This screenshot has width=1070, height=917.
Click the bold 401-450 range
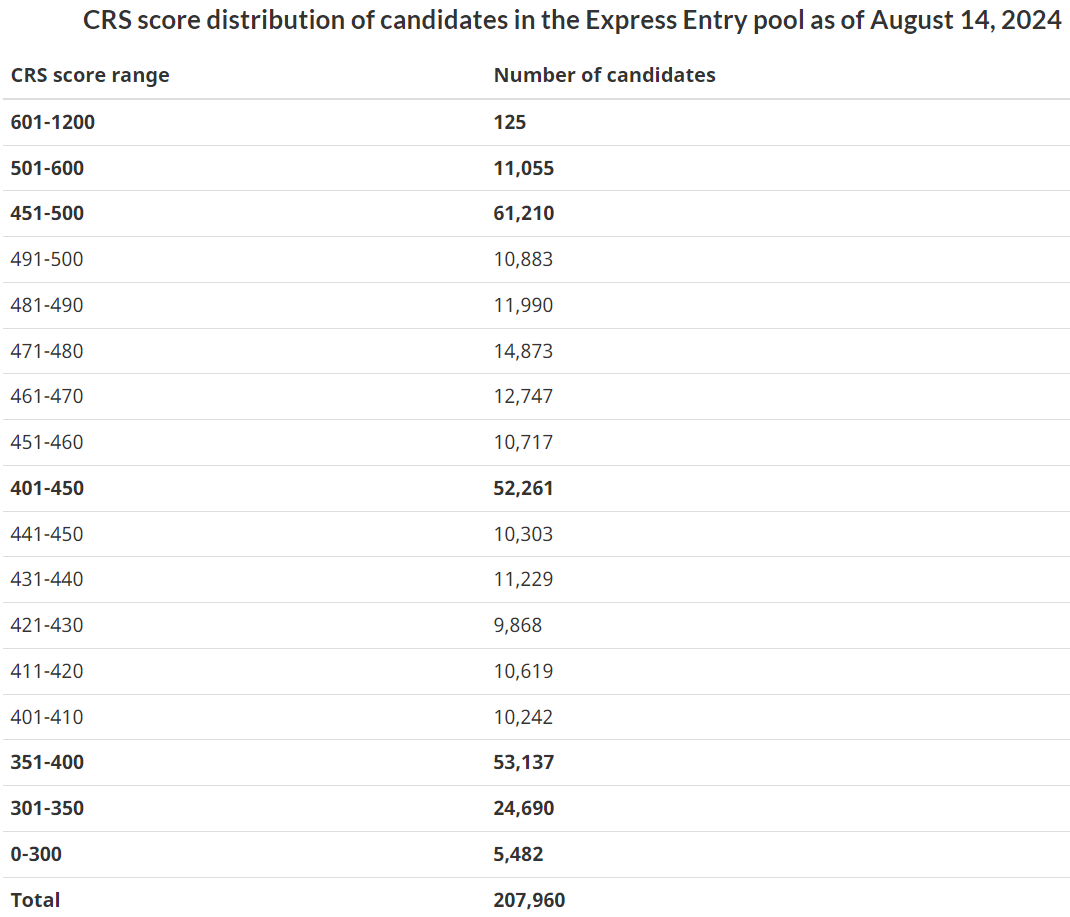47,488
